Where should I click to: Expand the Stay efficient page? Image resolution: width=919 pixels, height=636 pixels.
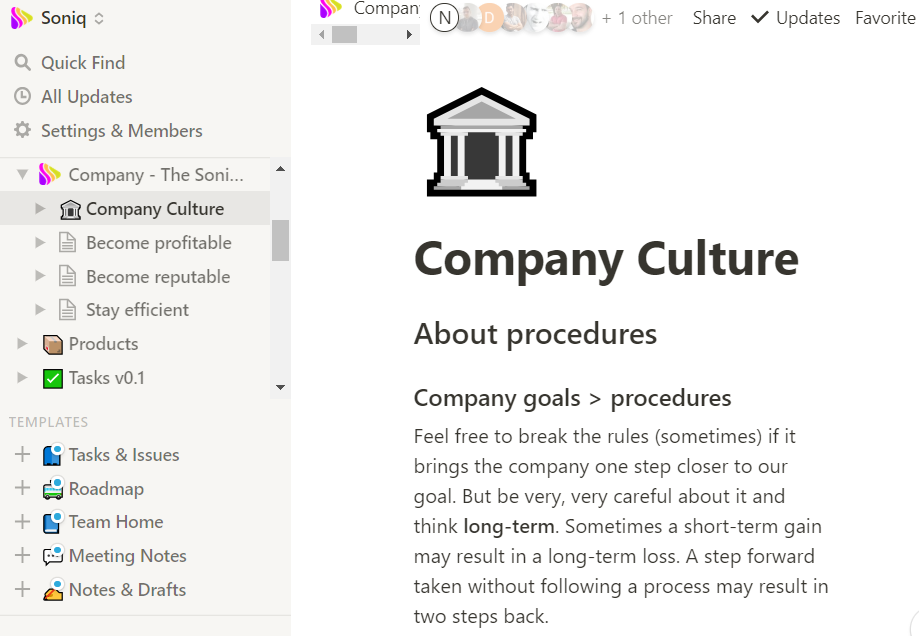[x=40, y=310]
